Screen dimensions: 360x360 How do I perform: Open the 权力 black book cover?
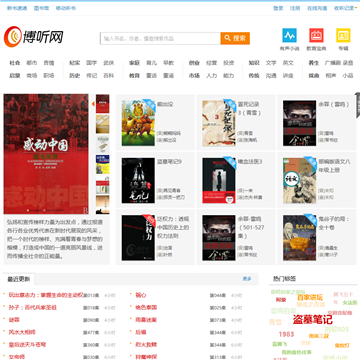(138, 238)
